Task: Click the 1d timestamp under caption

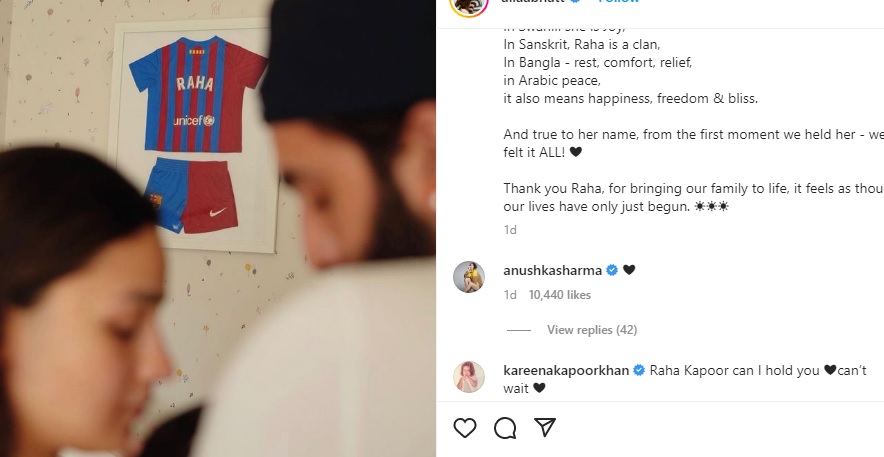Action: click(510, 230)
